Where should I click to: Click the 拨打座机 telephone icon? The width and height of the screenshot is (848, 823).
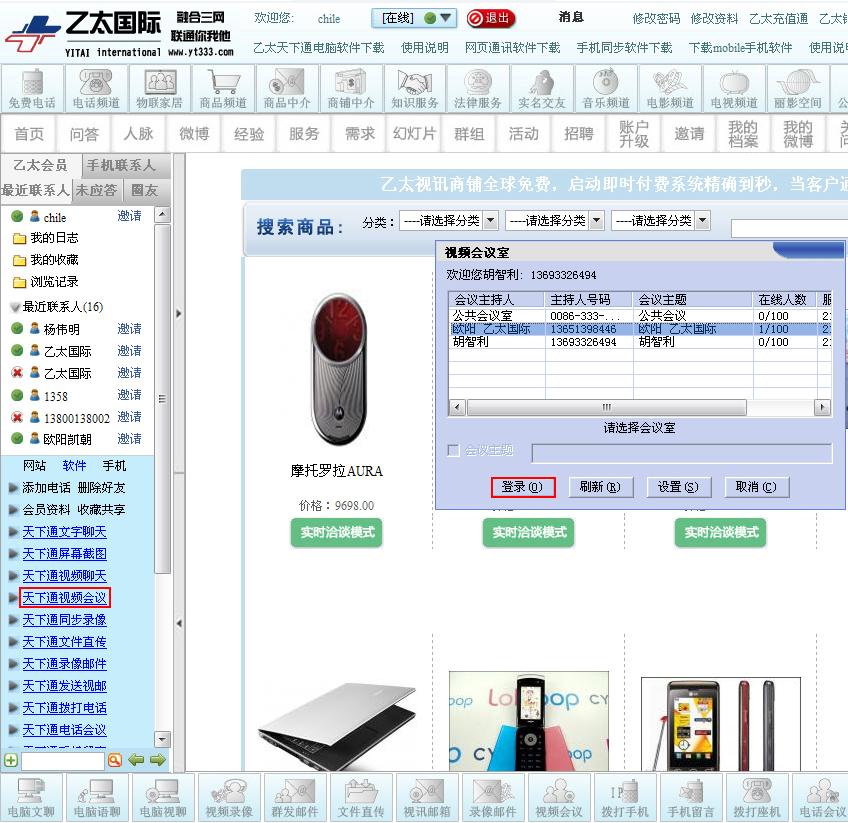point(757,798)
